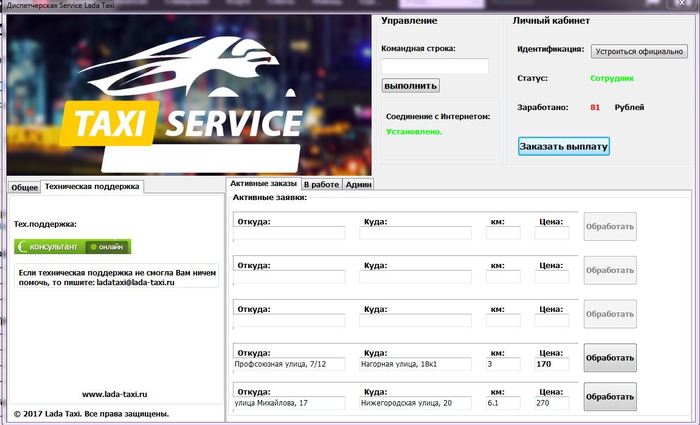Click the earned amount 81
Viewport: 700px width, 425px height.
[x=595, y=107]
